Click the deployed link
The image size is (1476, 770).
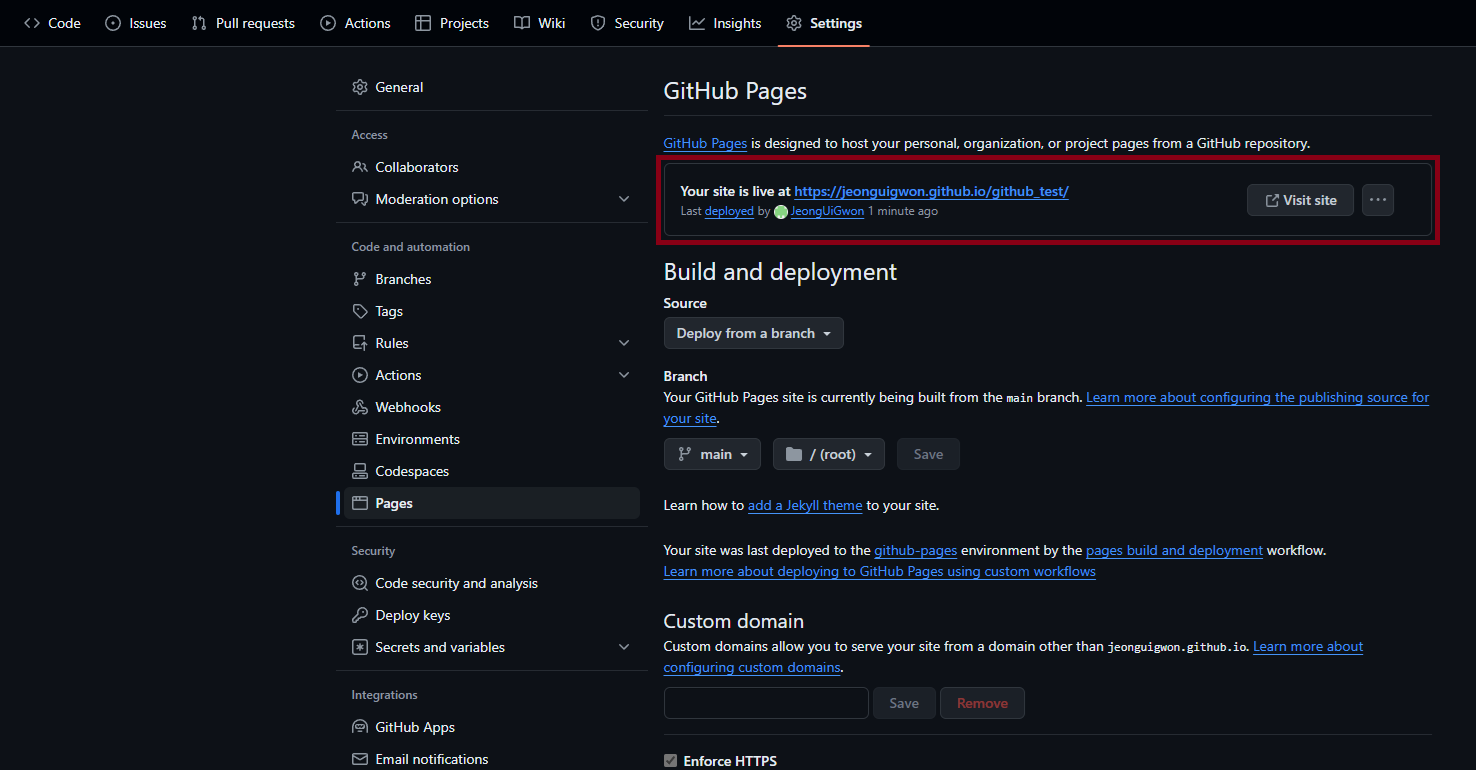pos(729,212)
